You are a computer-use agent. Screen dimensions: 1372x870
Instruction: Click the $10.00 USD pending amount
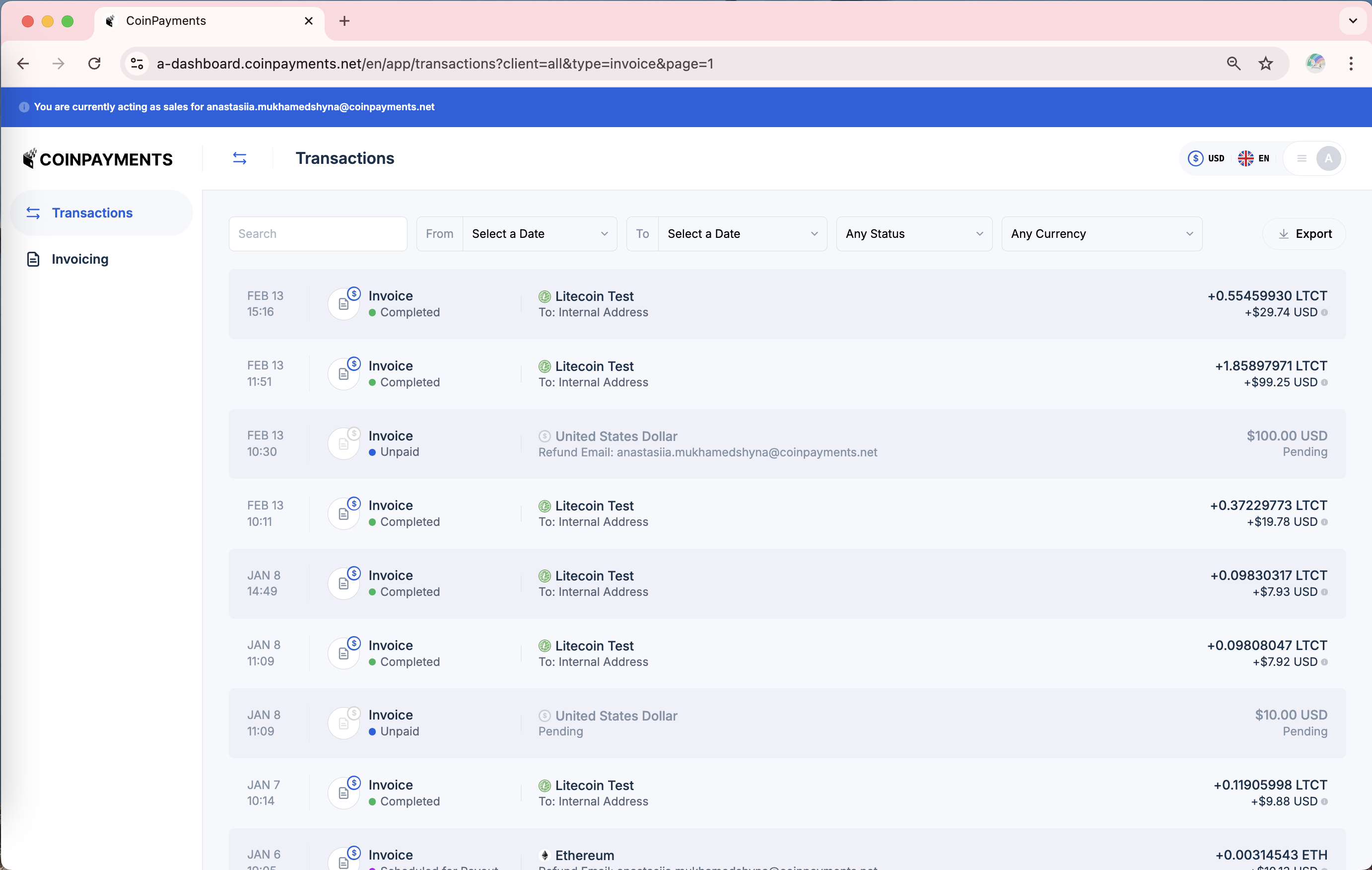coord(1291,715)
